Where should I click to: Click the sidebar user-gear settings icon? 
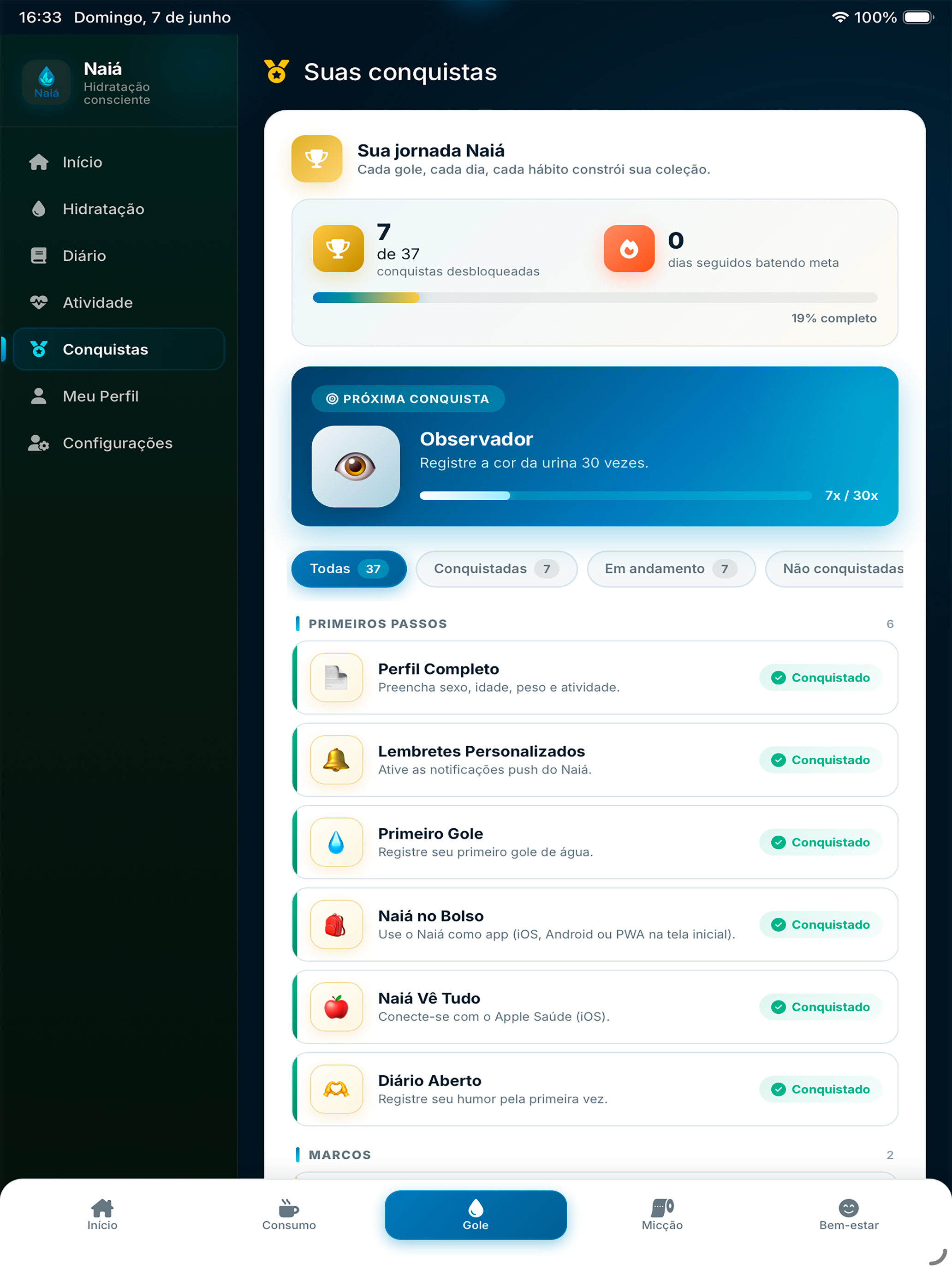(38, 443)
